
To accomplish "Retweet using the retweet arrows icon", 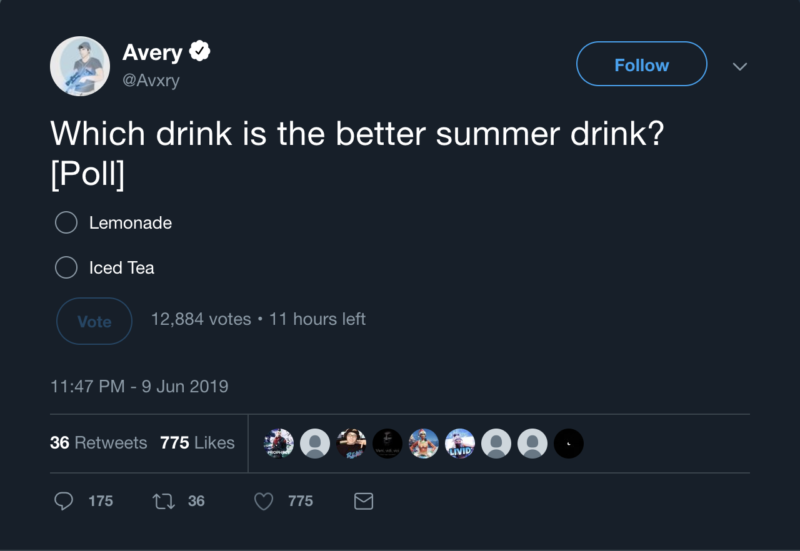I will click(x=163, y=501).
